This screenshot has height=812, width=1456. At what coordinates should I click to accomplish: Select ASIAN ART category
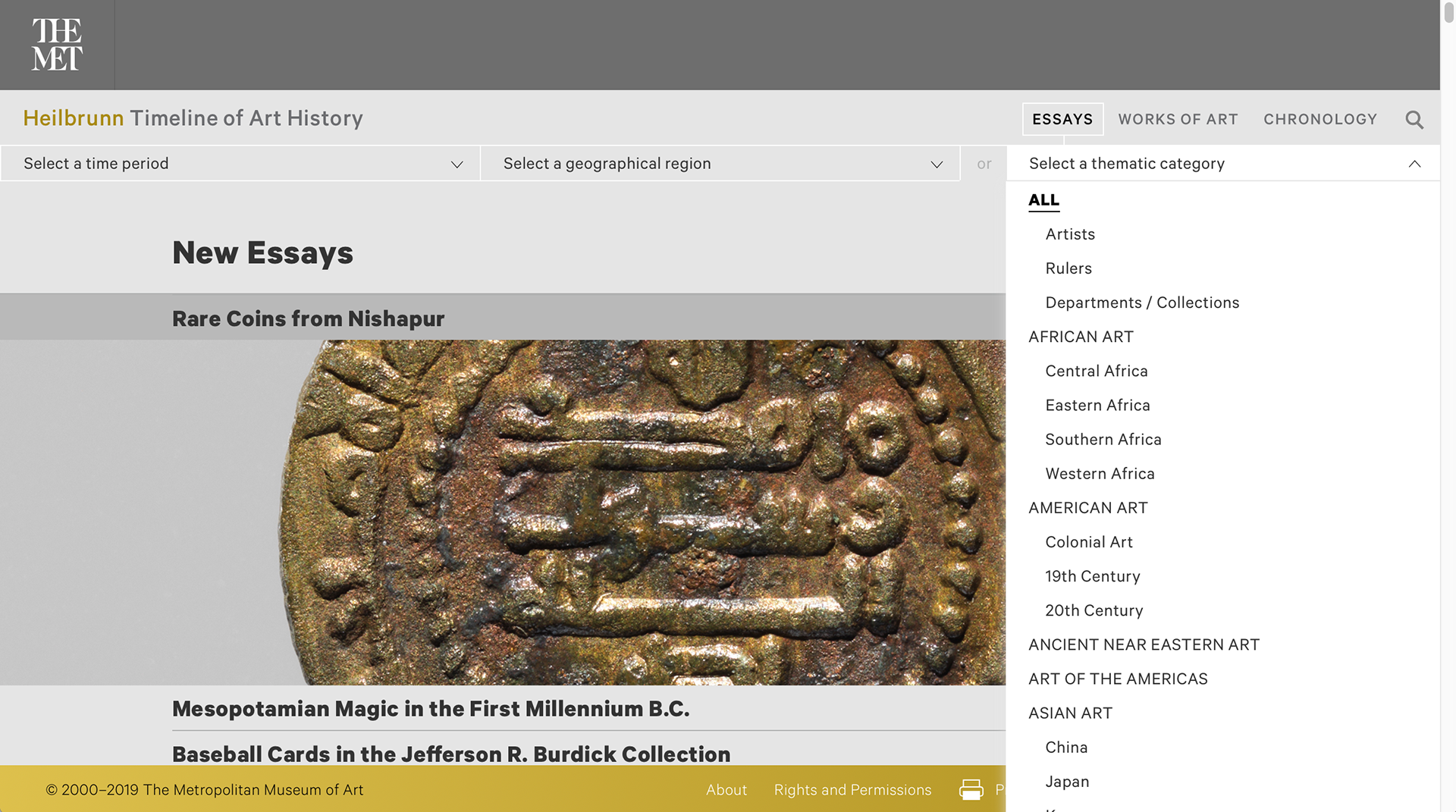point(1070,713)
